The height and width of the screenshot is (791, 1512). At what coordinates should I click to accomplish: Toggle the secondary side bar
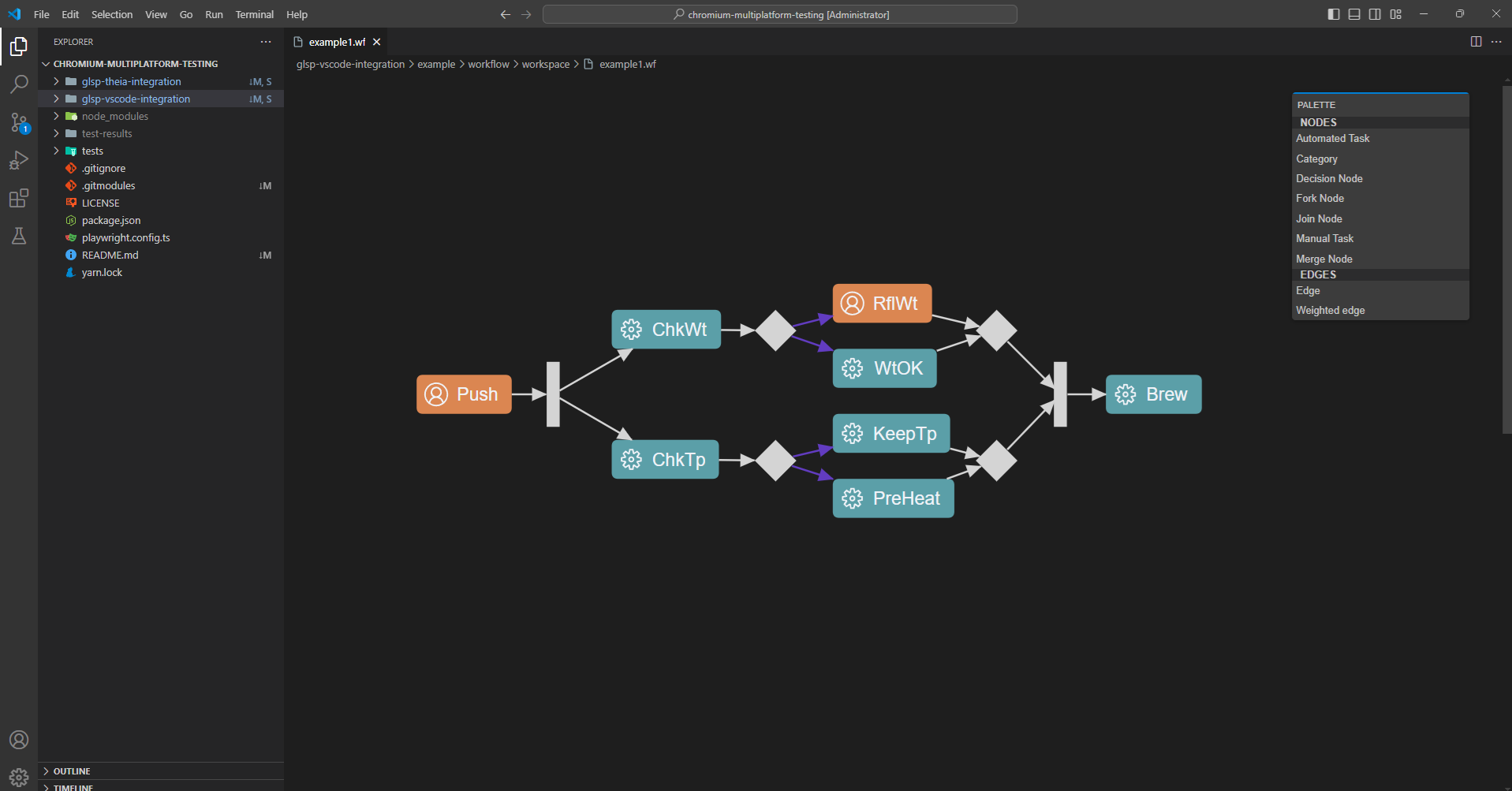coord(1375,13)
